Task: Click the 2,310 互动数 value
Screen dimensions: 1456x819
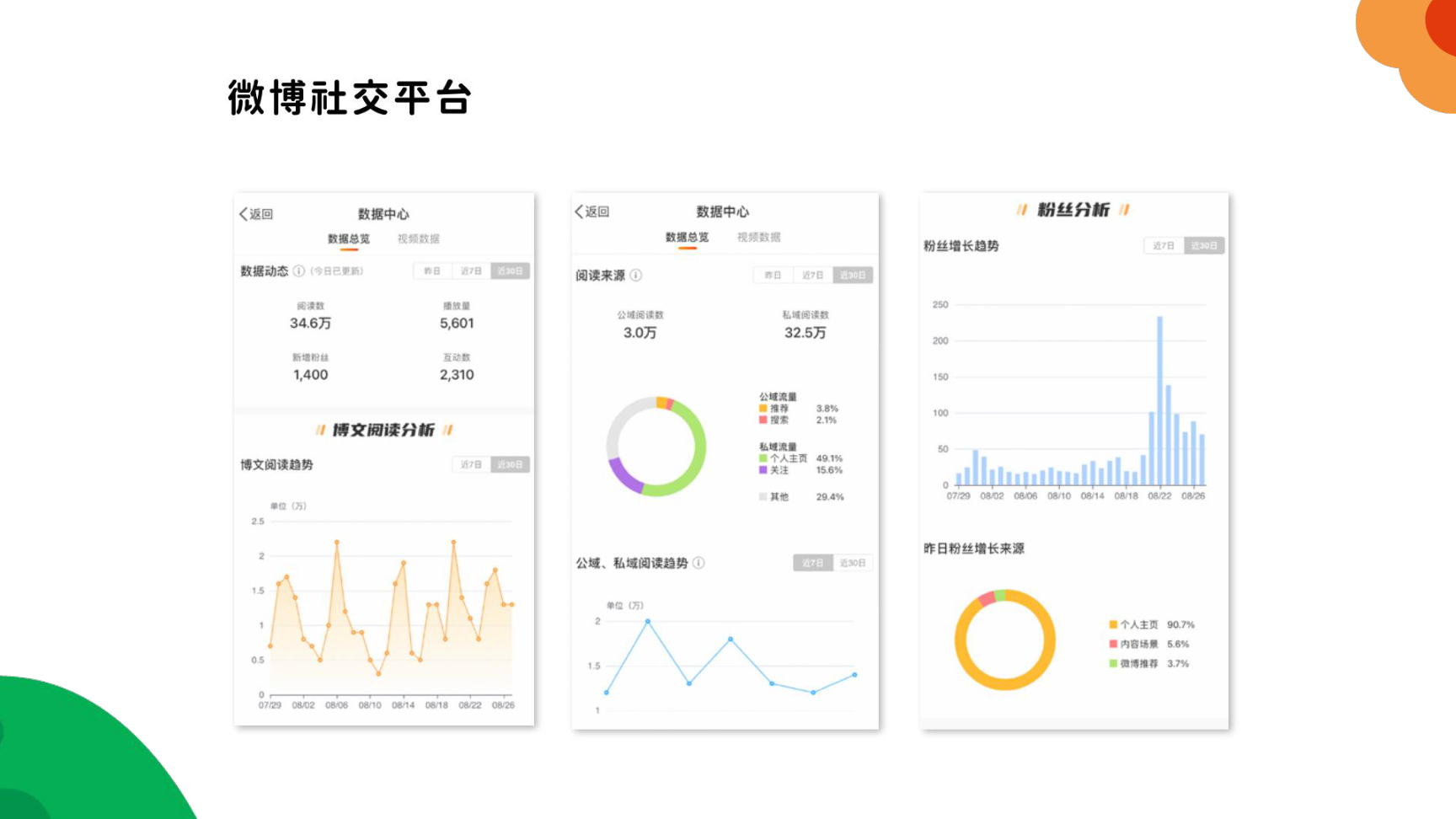Action: (x=457, y=375)
